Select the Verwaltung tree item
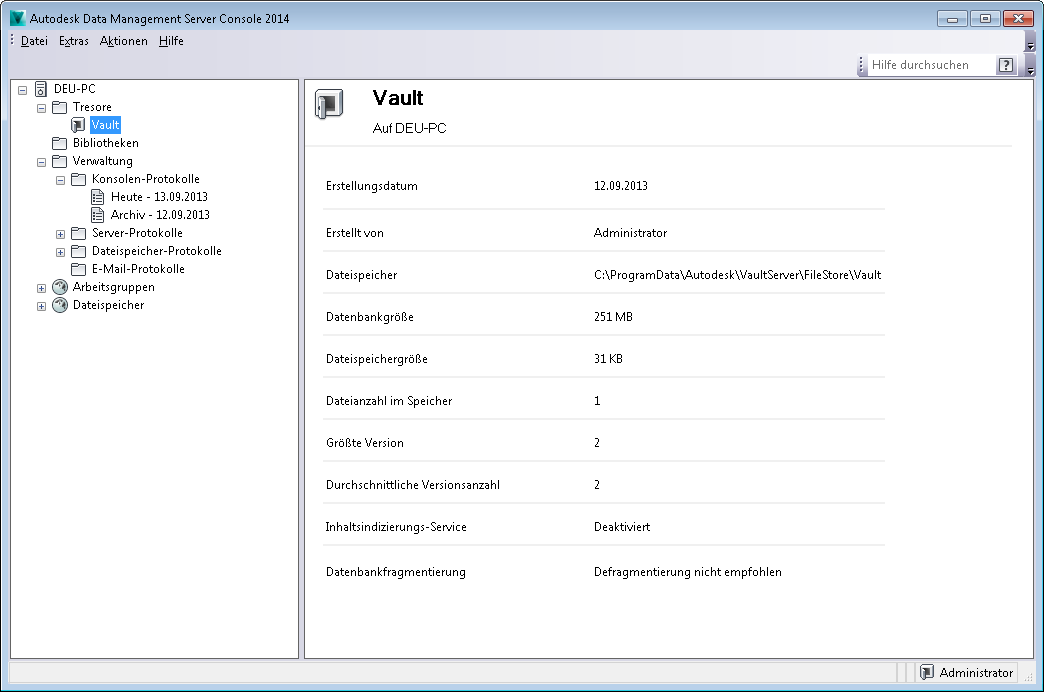This screenshot has width=1044, height=692. point(102,161)
